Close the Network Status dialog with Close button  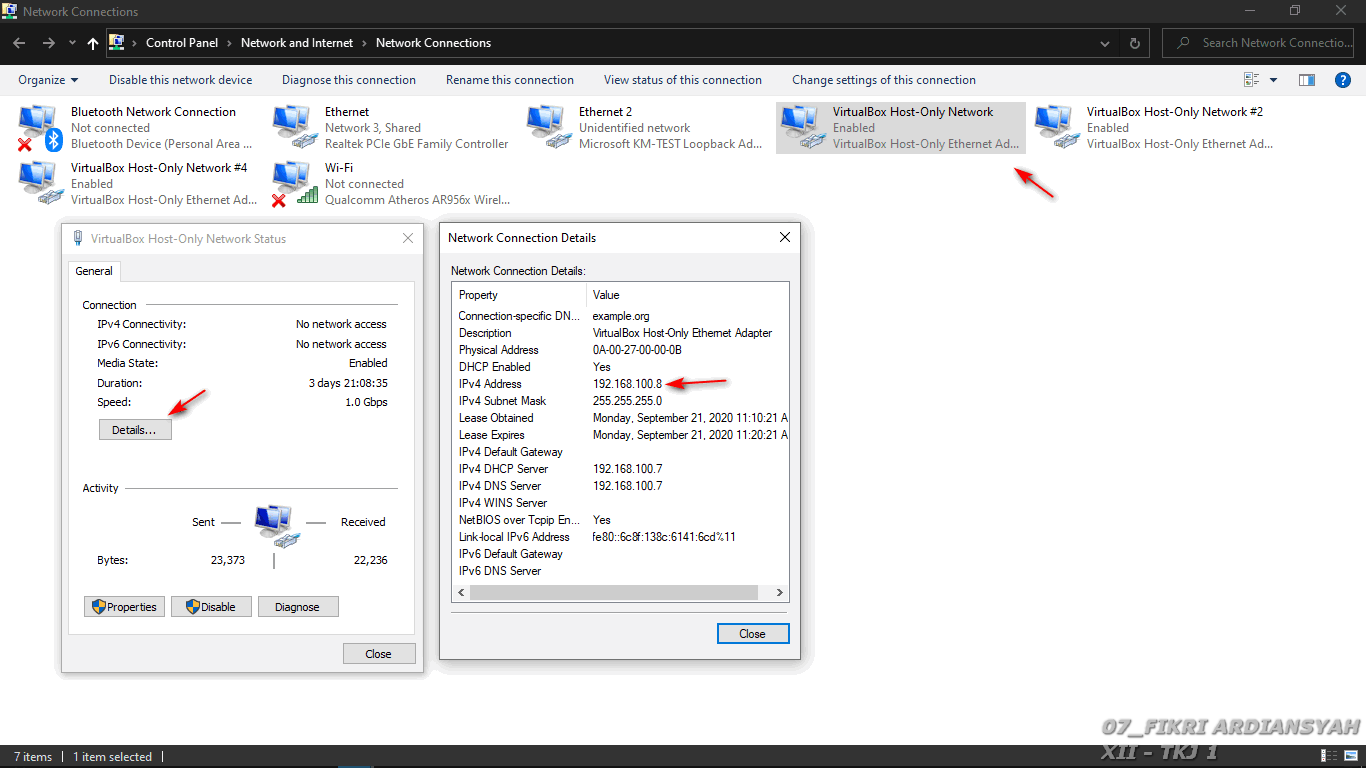click(379, 653)
